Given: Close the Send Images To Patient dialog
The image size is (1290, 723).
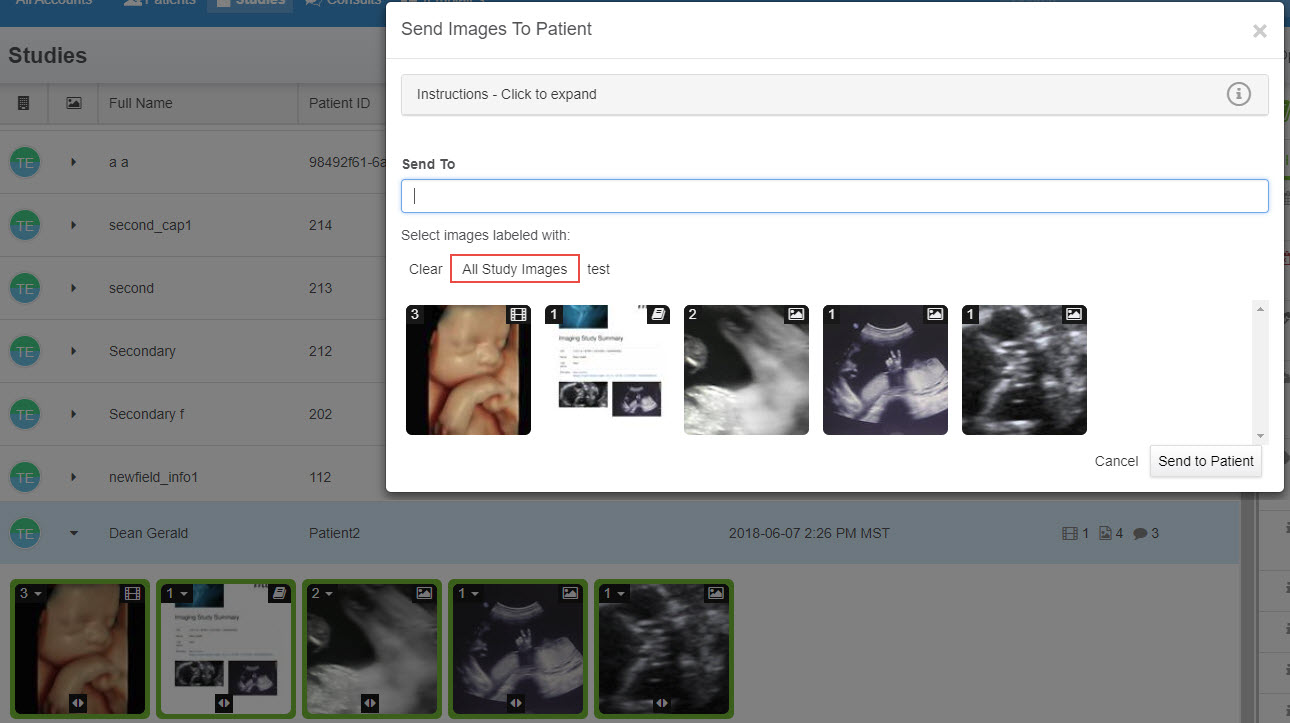Looking at the screenshot, I should (x=1260, y=31).
